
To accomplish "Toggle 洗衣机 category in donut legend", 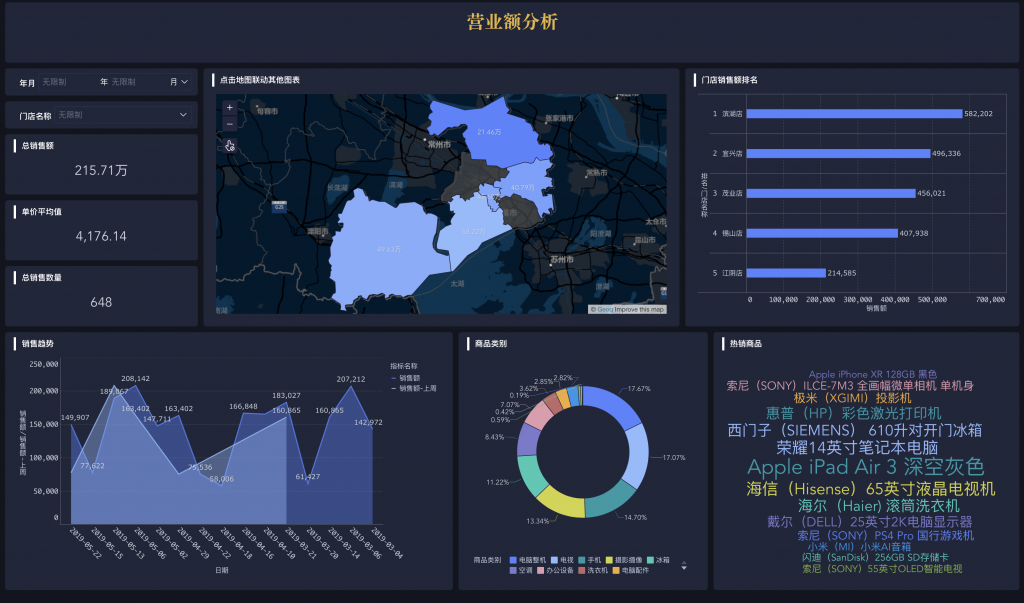I will 596,570.
